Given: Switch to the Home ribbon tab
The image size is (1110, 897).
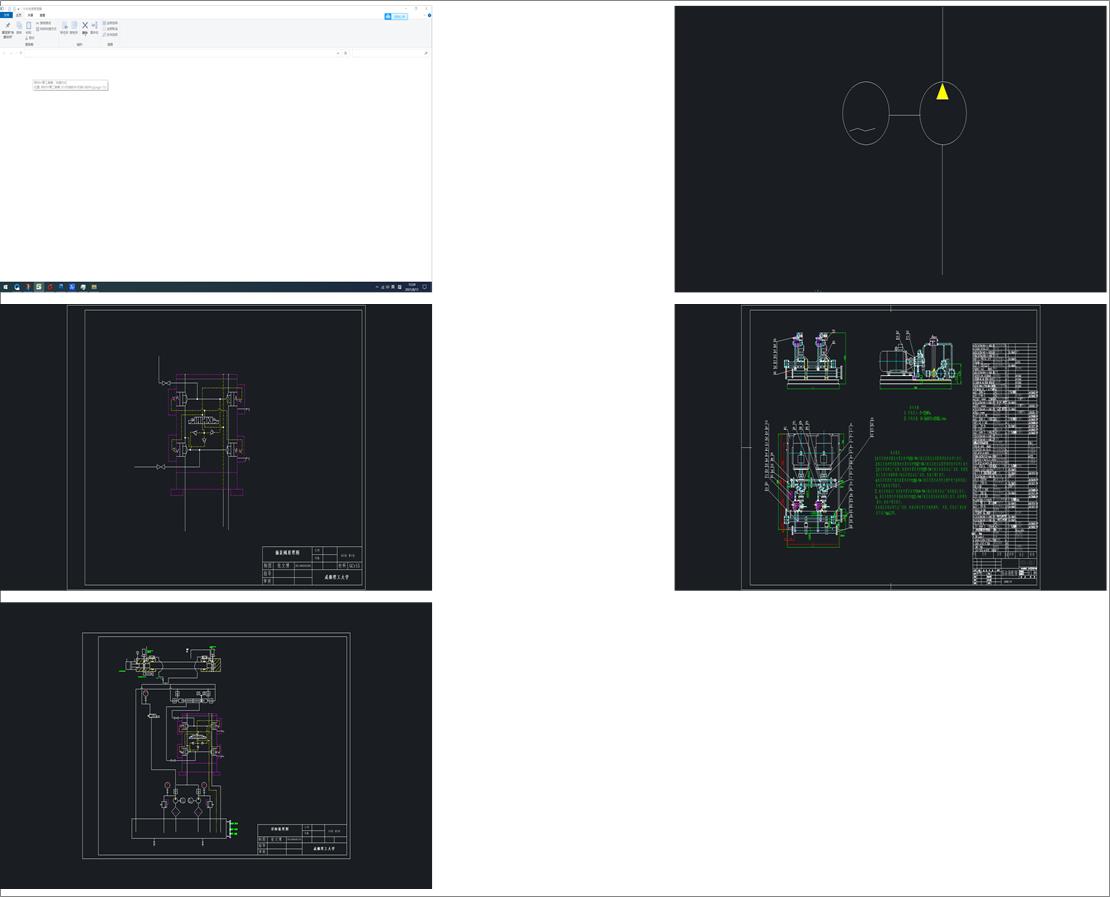Looking at the screenshot, I should point(19,15).
